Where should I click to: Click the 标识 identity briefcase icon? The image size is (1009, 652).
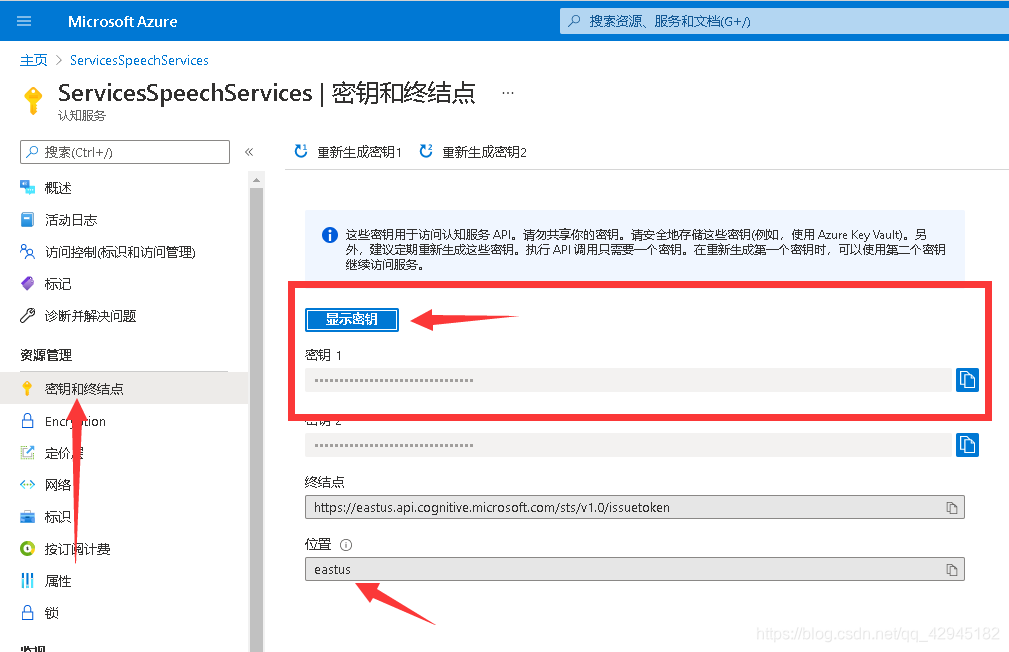[x=27, y=517]
